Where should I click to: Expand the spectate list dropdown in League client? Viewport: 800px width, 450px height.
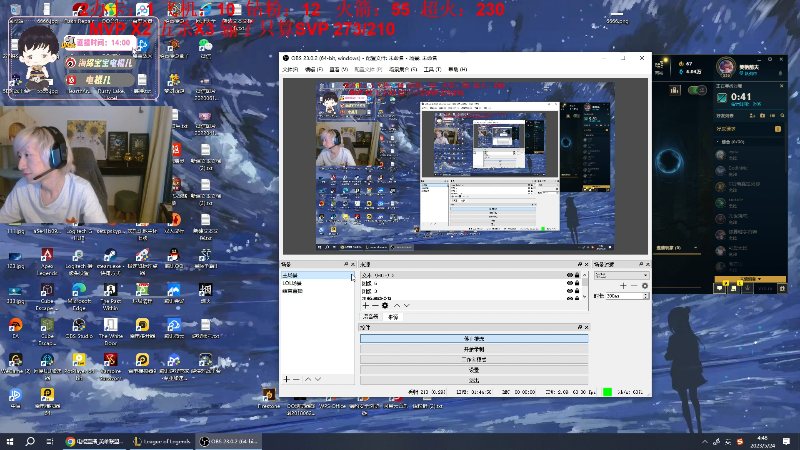pyautogui.click(x=695, y=248)
